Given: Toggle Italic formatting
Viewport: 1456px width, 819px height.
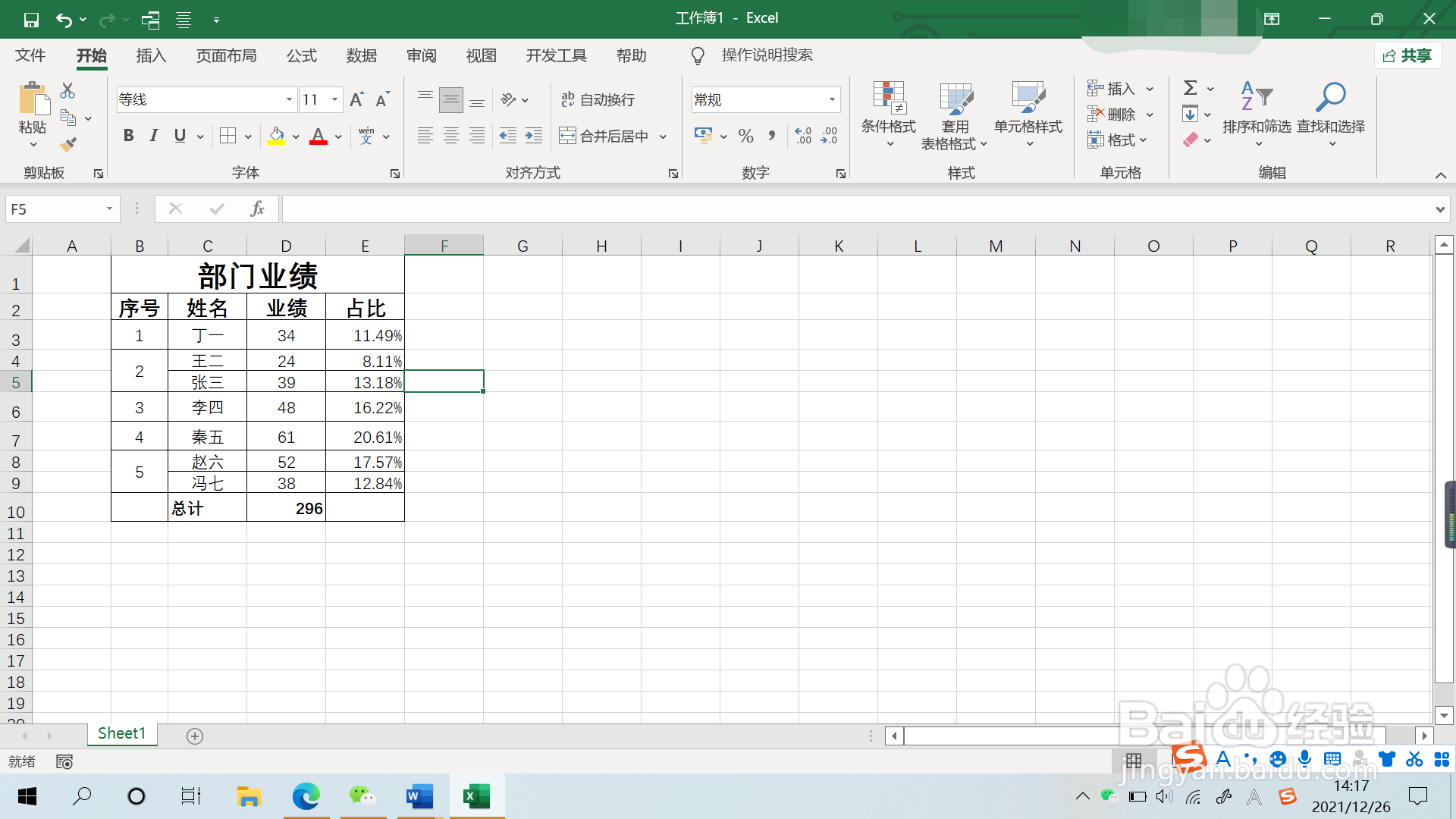Looking at the screenshot, I should [154, 136].
